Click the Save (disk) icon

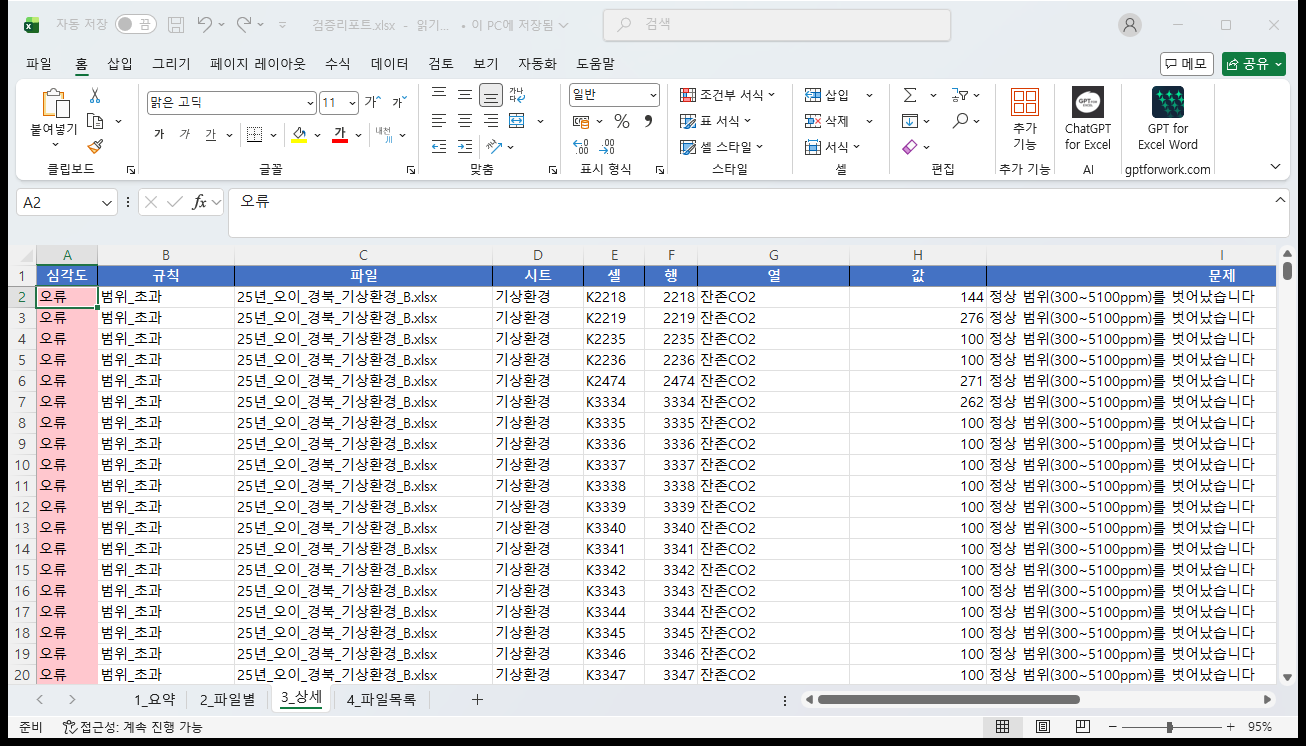[x=176, y=24]
